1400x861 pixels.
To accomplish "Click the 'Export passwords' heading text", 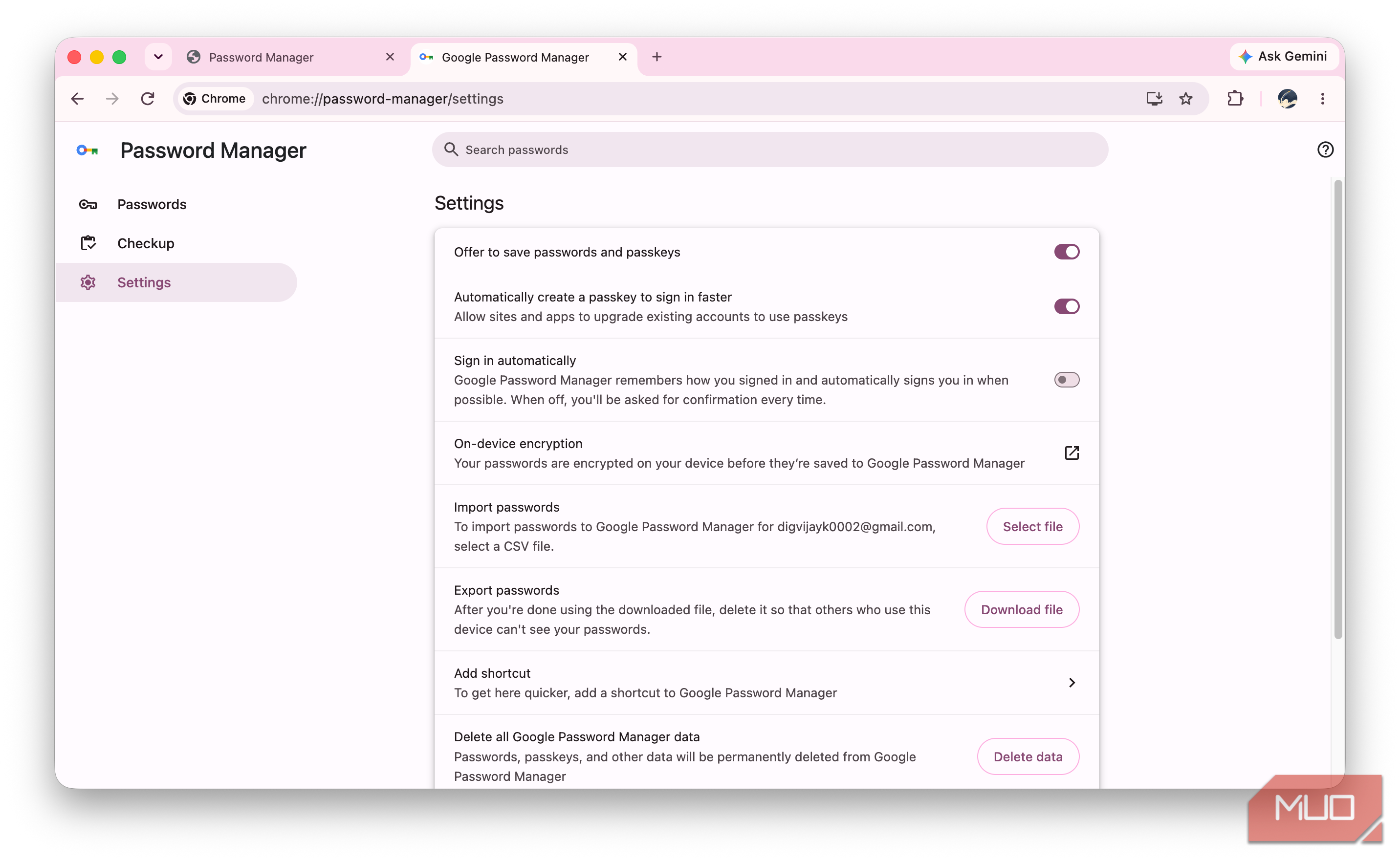I will coord(506,590).
